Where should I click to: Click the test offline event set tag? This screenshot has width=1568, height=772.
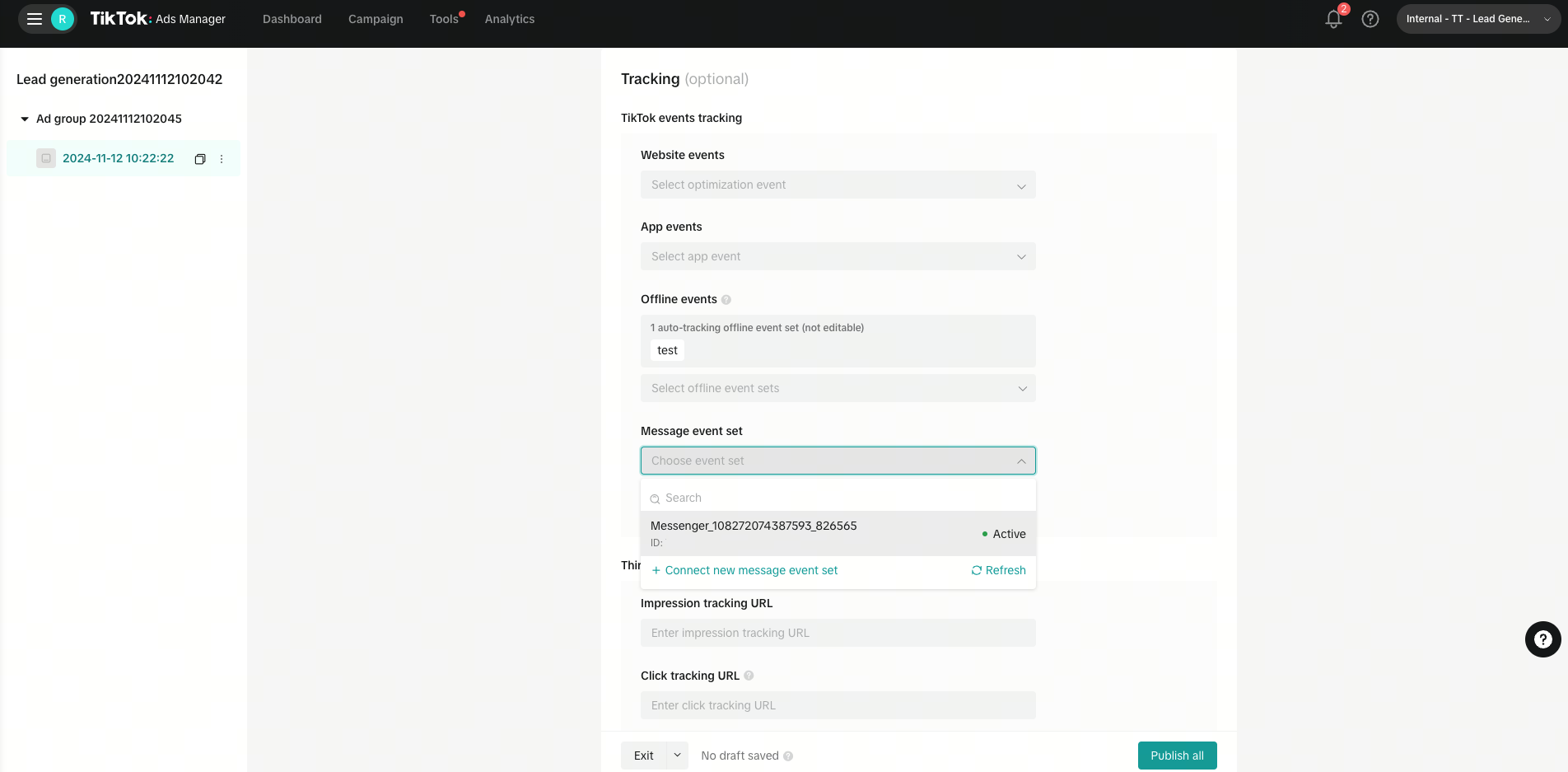(x=667, y=350)
